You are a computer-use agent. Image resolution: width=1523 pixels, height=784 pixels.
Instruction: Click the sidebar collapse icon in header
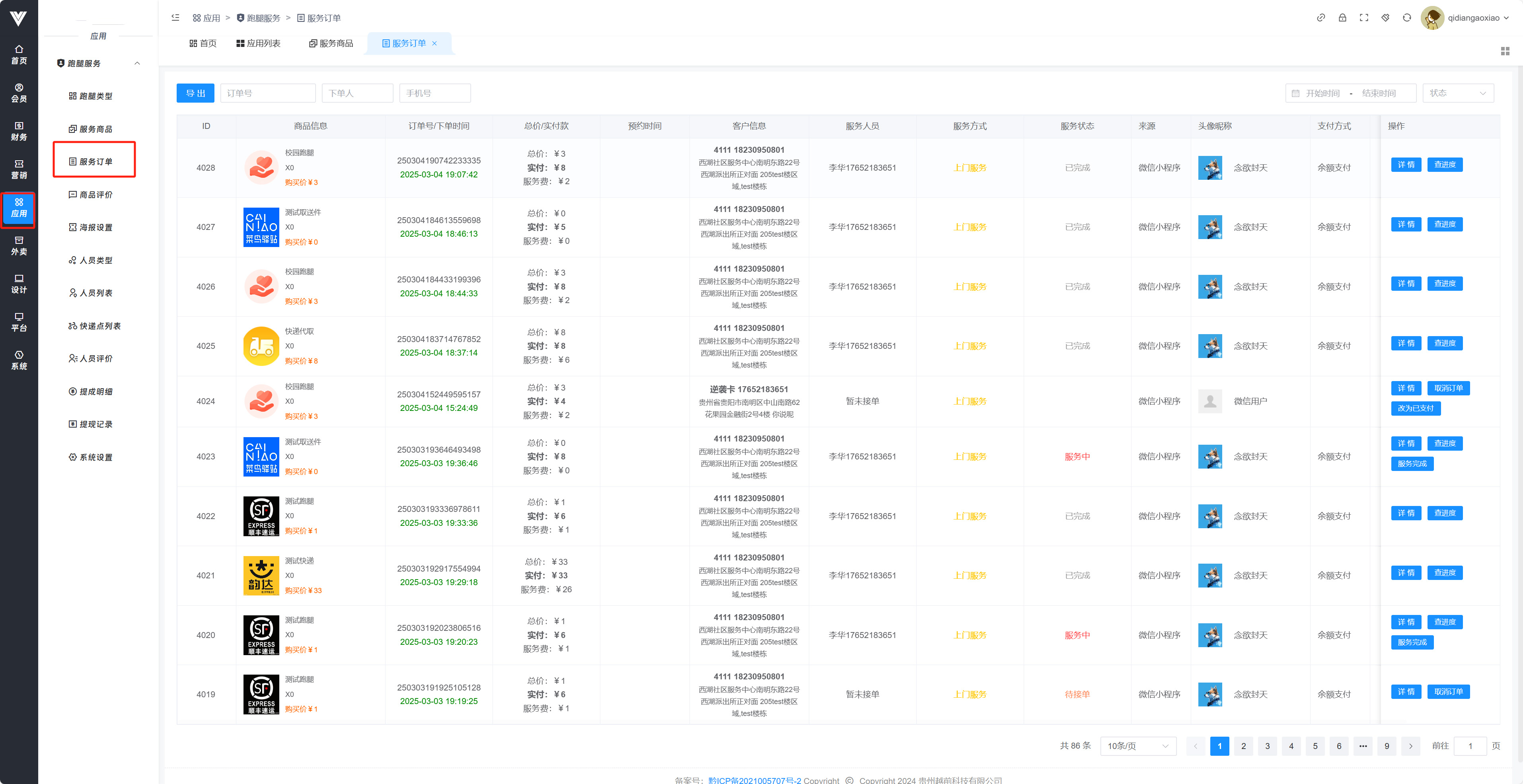pos(175,18)
